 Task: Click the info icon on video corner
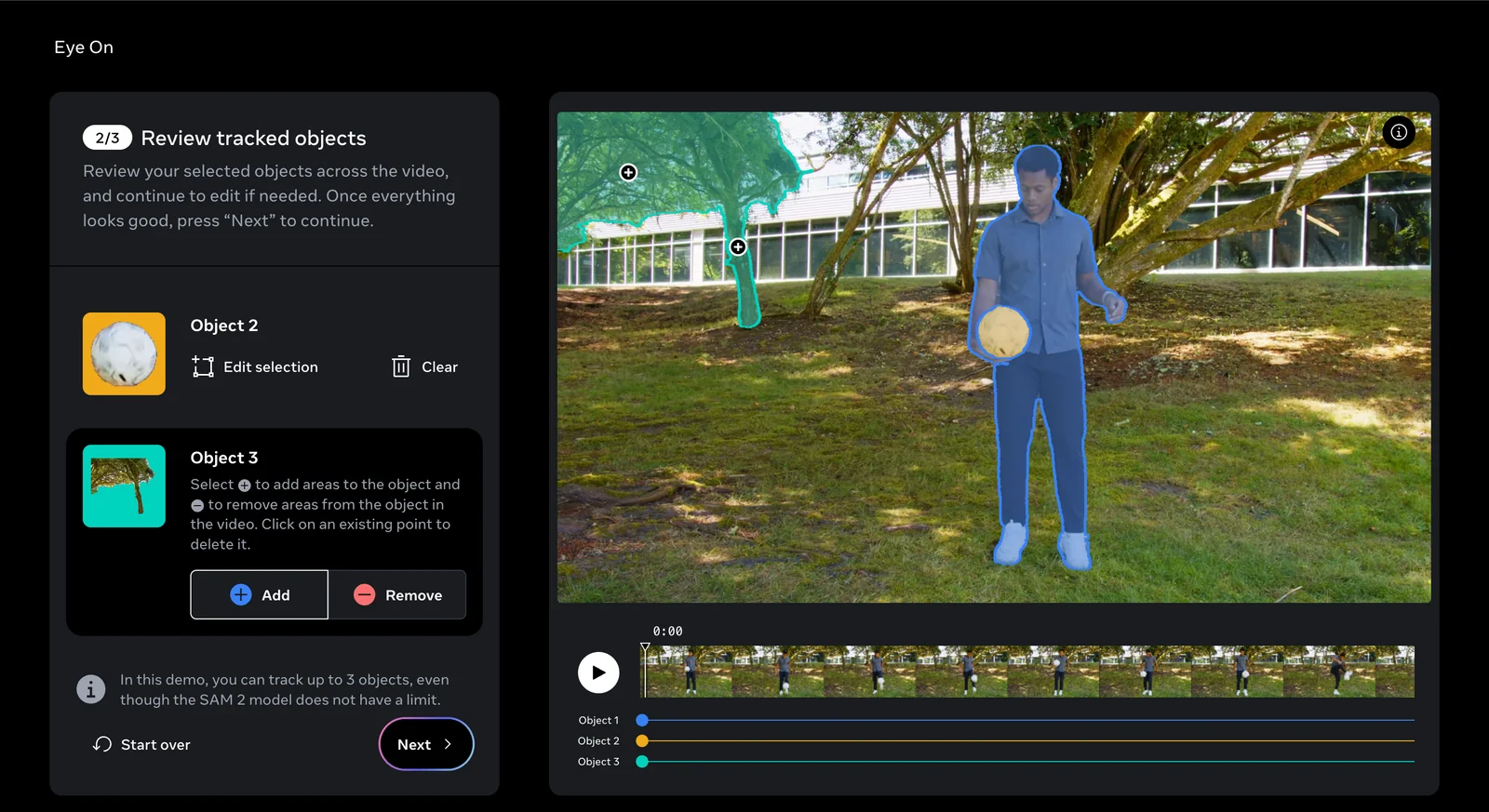(1399, 132)
